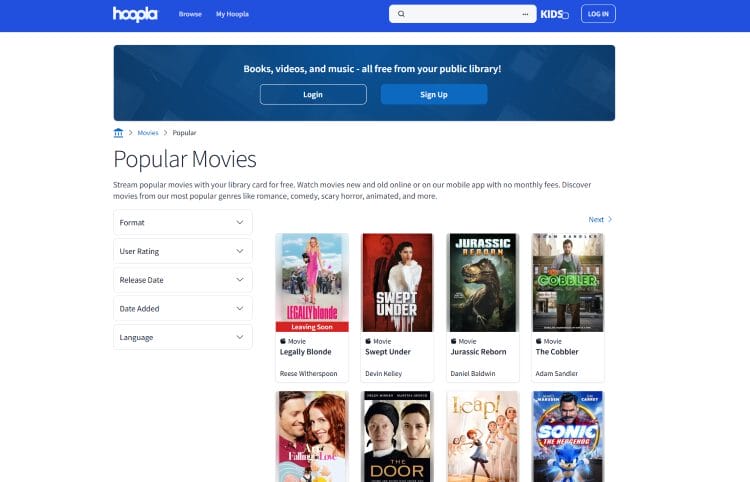Select the Jurassic Reborn movie poster
This screenshot has height=482, width=750.
click(x=482, y=282)
